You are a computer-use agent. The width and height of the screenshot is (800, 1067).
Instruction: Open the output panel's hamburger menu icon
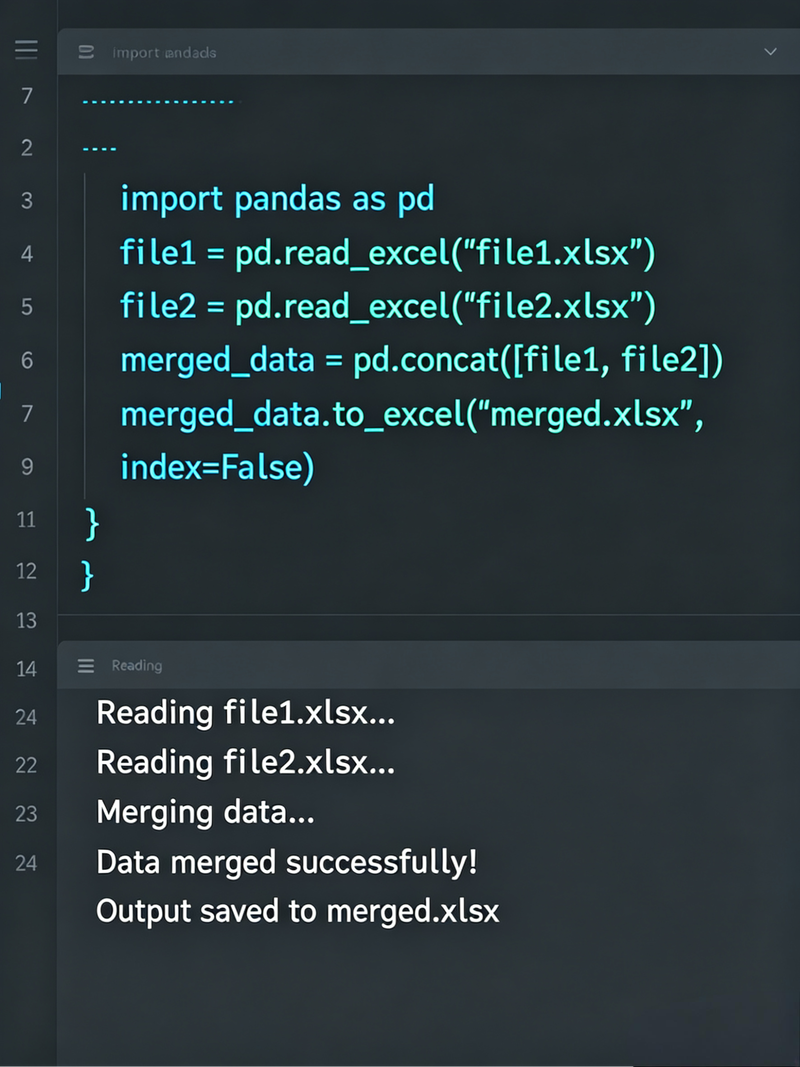click(86, 666)
